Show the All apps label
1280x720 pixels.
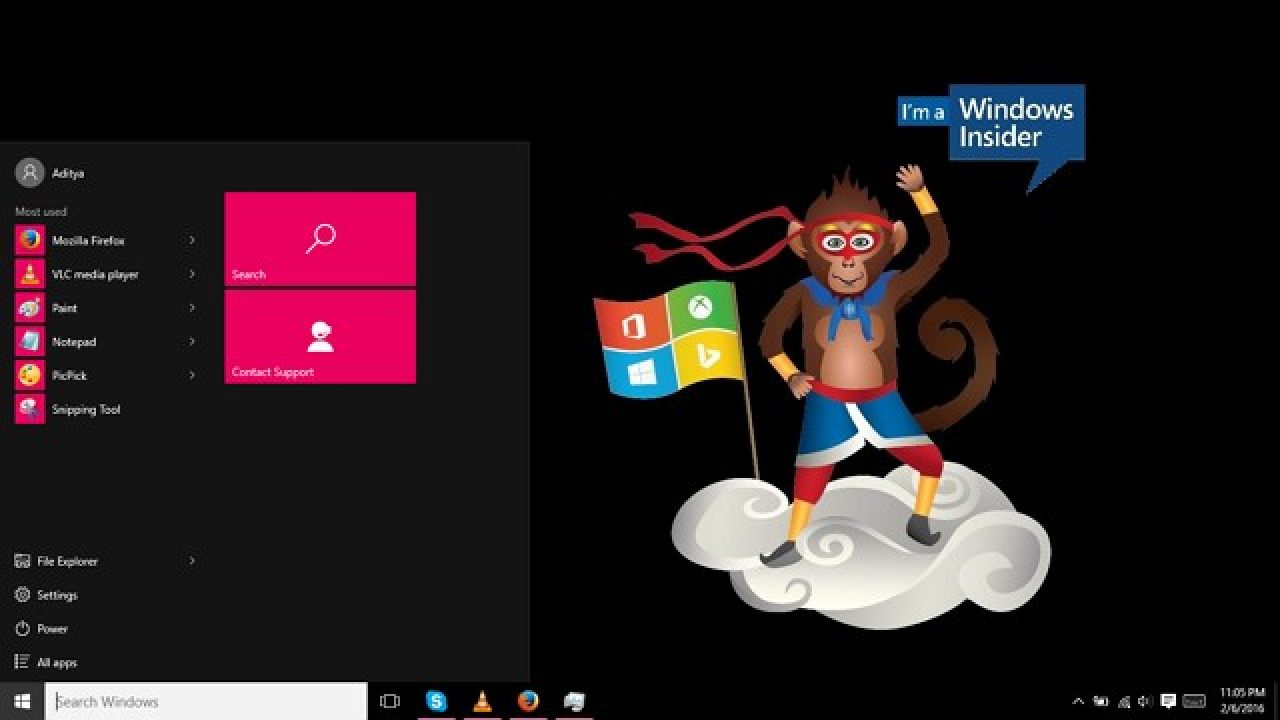(x=57, y=662)
